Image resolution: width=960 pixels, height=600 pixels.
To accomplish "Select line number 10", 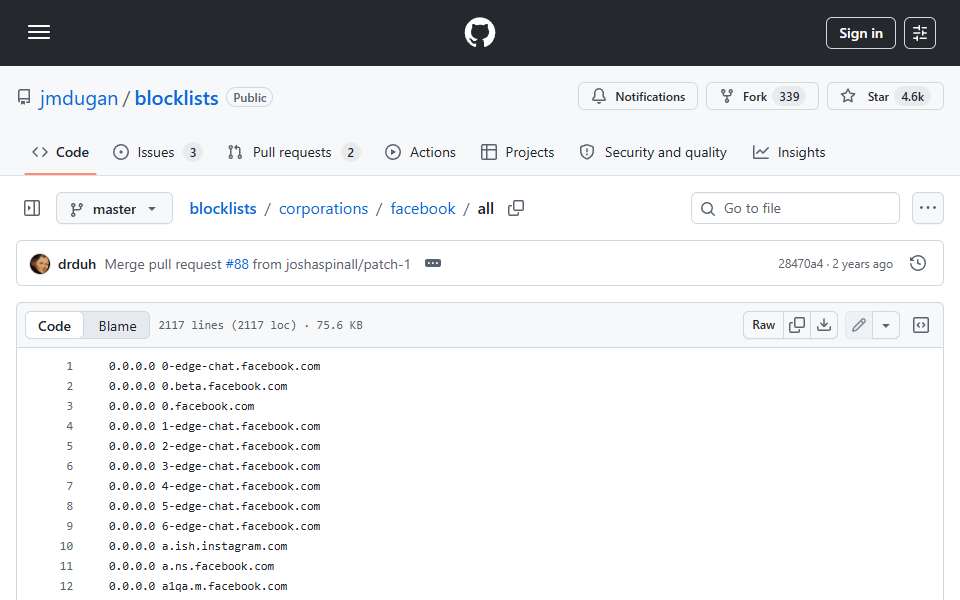I will point(66,546).
